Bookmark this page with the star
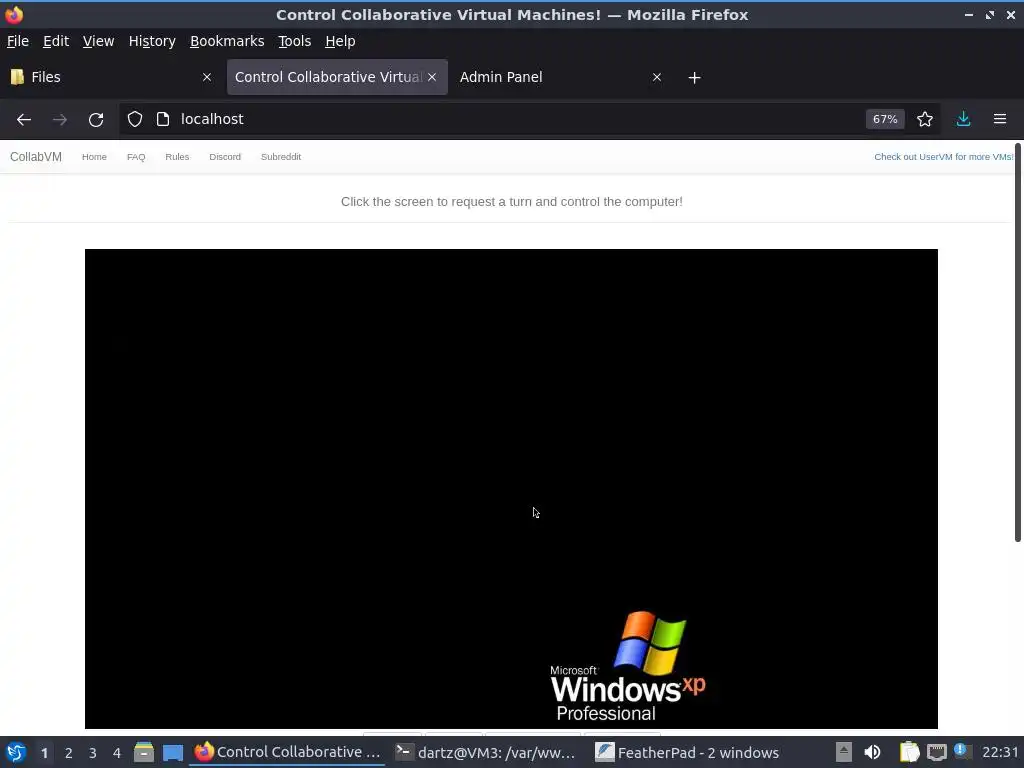The image size is (1024, 768). pyautogui.click(x=924, y=119)
